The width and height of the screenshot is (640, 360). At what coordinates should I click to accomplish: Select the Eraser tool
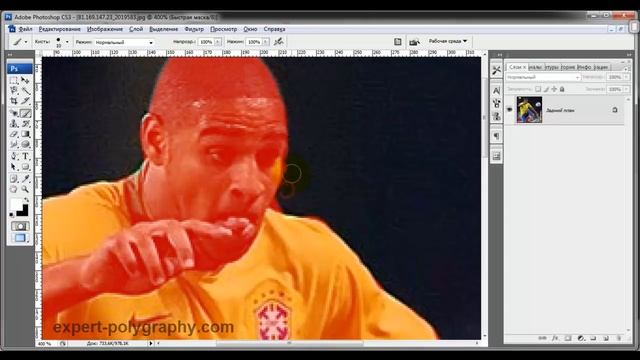coord(14,133)
